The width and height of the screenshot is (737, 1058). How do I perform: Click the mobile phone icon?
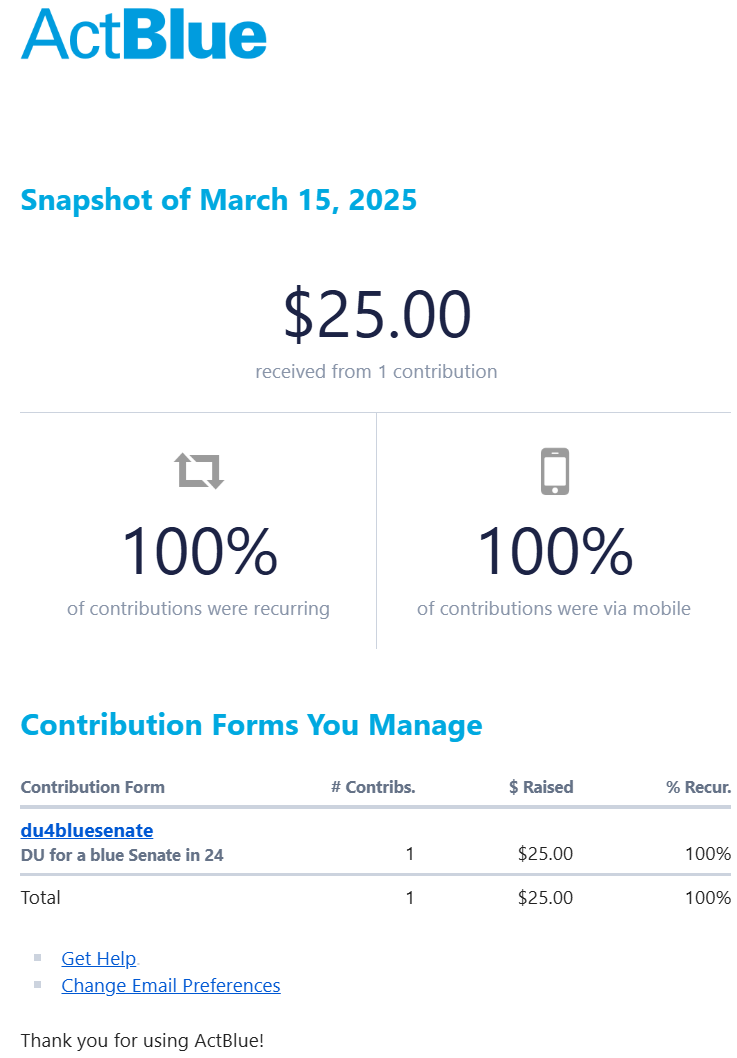coord(554,471)
